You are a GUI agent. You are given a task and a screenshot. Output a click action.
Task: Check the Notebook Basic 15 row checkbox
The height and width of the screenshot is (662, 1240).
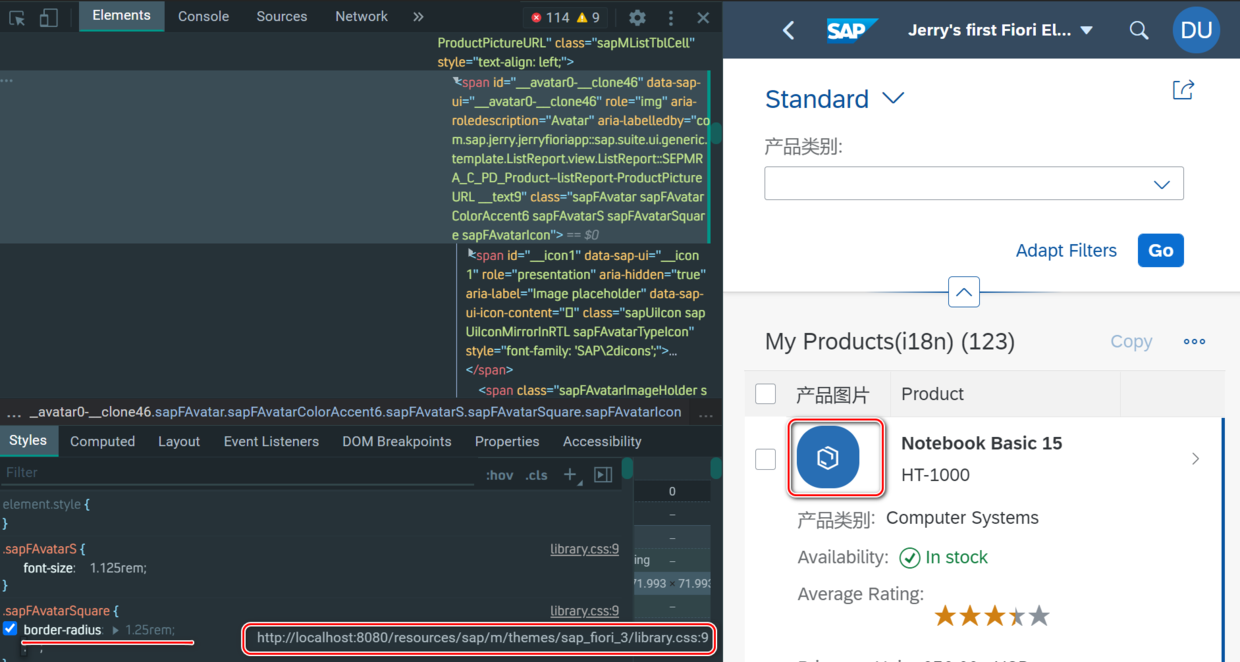click(x=766, y=459)
